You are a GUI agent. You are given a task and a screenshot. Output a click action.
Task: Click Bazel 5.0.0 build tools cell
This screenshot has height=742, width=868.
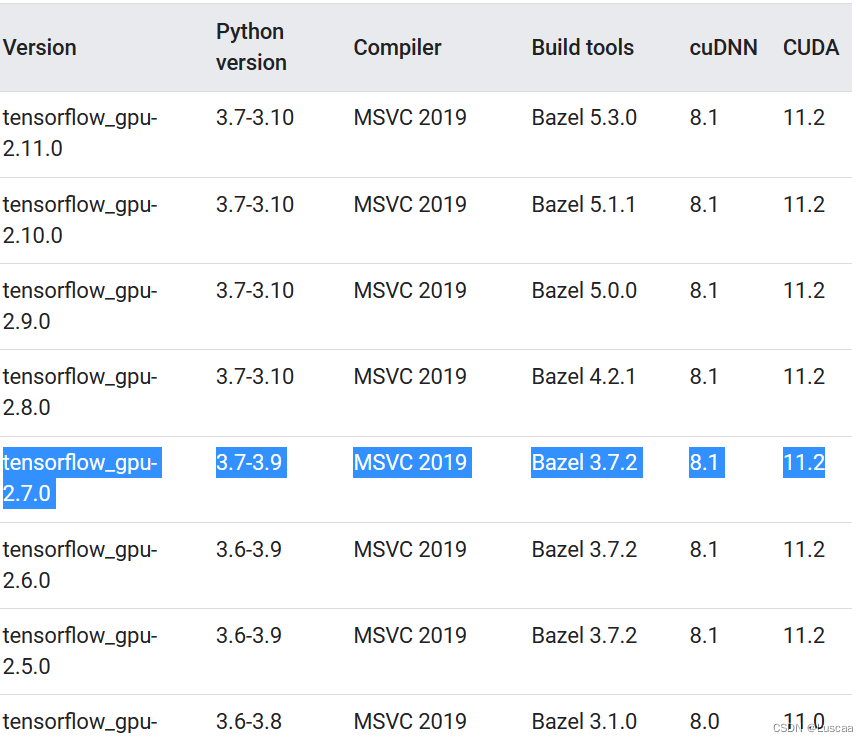pos(584,290)
